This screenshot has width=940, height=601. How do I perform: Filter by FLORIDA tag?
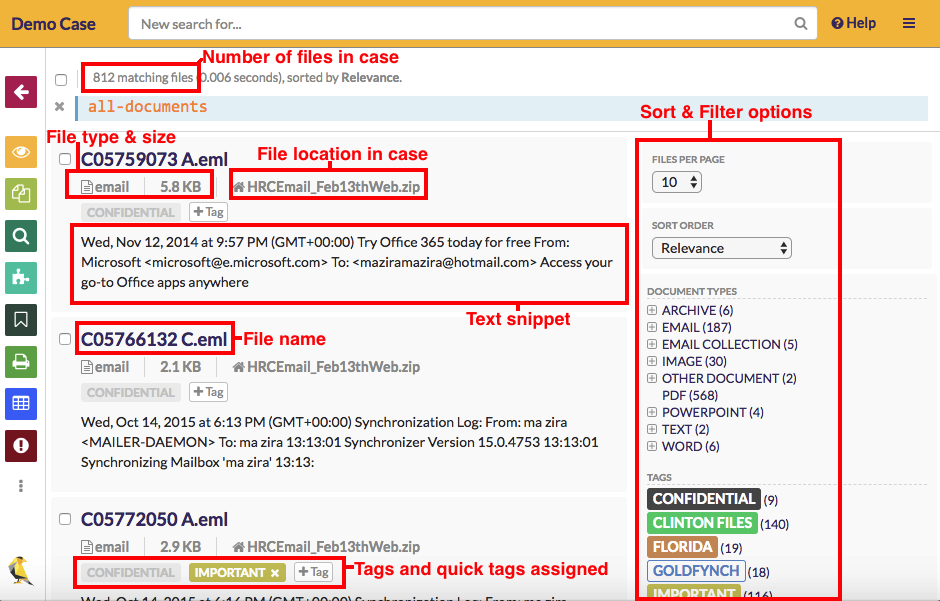682,547
